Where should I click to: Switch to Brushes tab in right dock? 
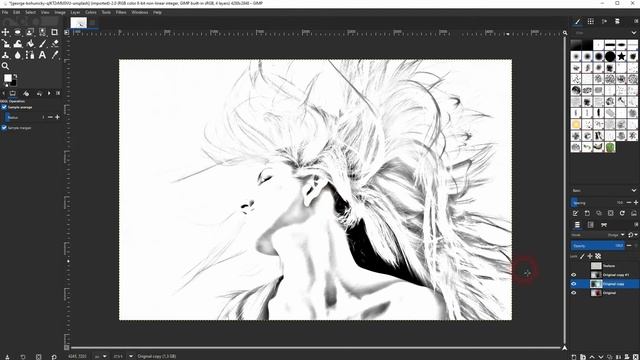pos(578,21)
